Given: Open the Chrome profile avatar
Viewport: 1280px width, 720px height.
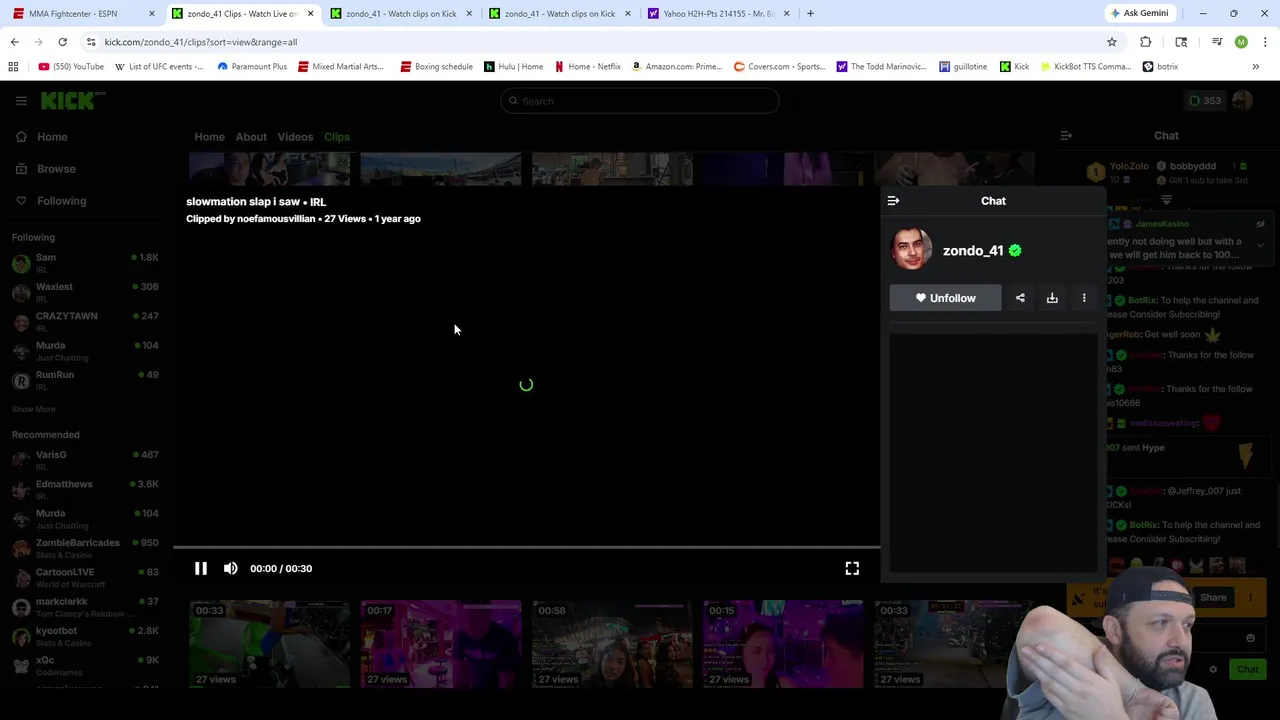Looking at the screenshot, I should (x=1241, y=42).
